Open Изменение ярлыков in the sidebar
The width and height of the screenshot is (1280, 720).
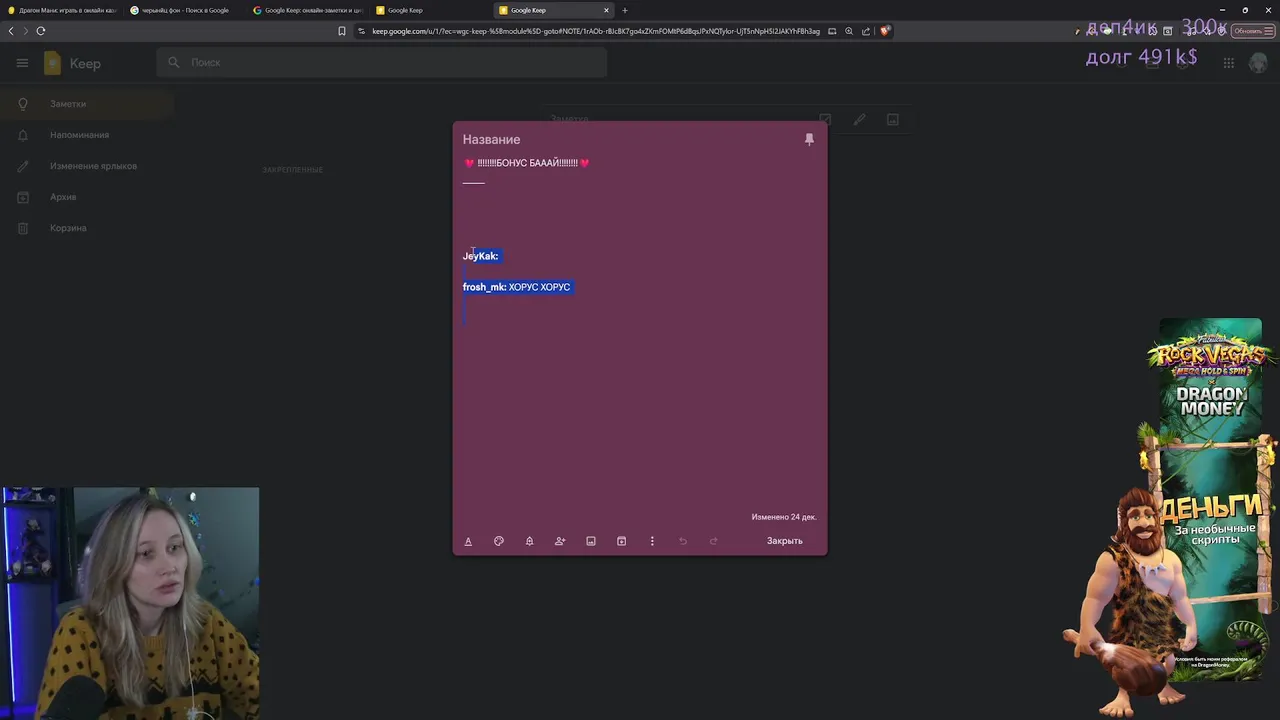tap(87, 166)
